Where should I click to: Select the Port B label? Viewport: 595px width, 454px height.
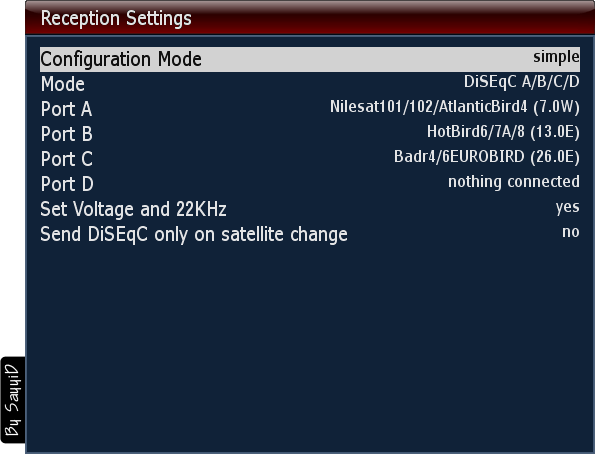(66, 134)
